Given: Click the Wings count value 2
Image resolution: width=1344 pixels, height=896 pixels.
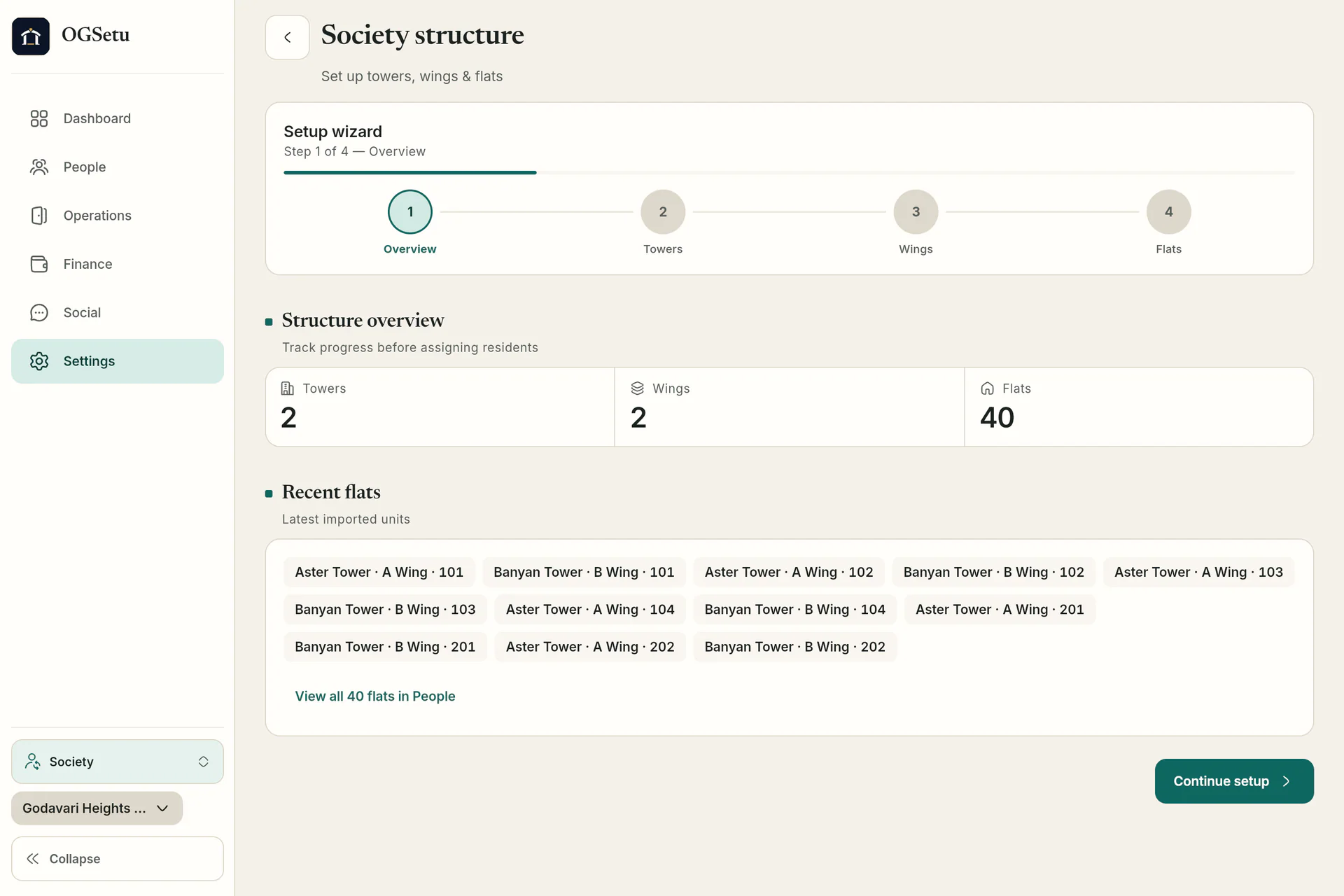Looking at the screenshot, I should 638,418.
